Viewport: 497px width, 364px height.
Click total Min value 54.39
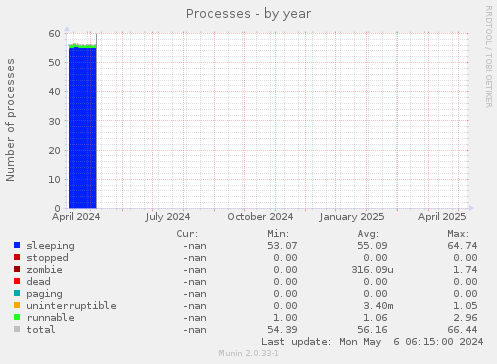click(282, 330)
